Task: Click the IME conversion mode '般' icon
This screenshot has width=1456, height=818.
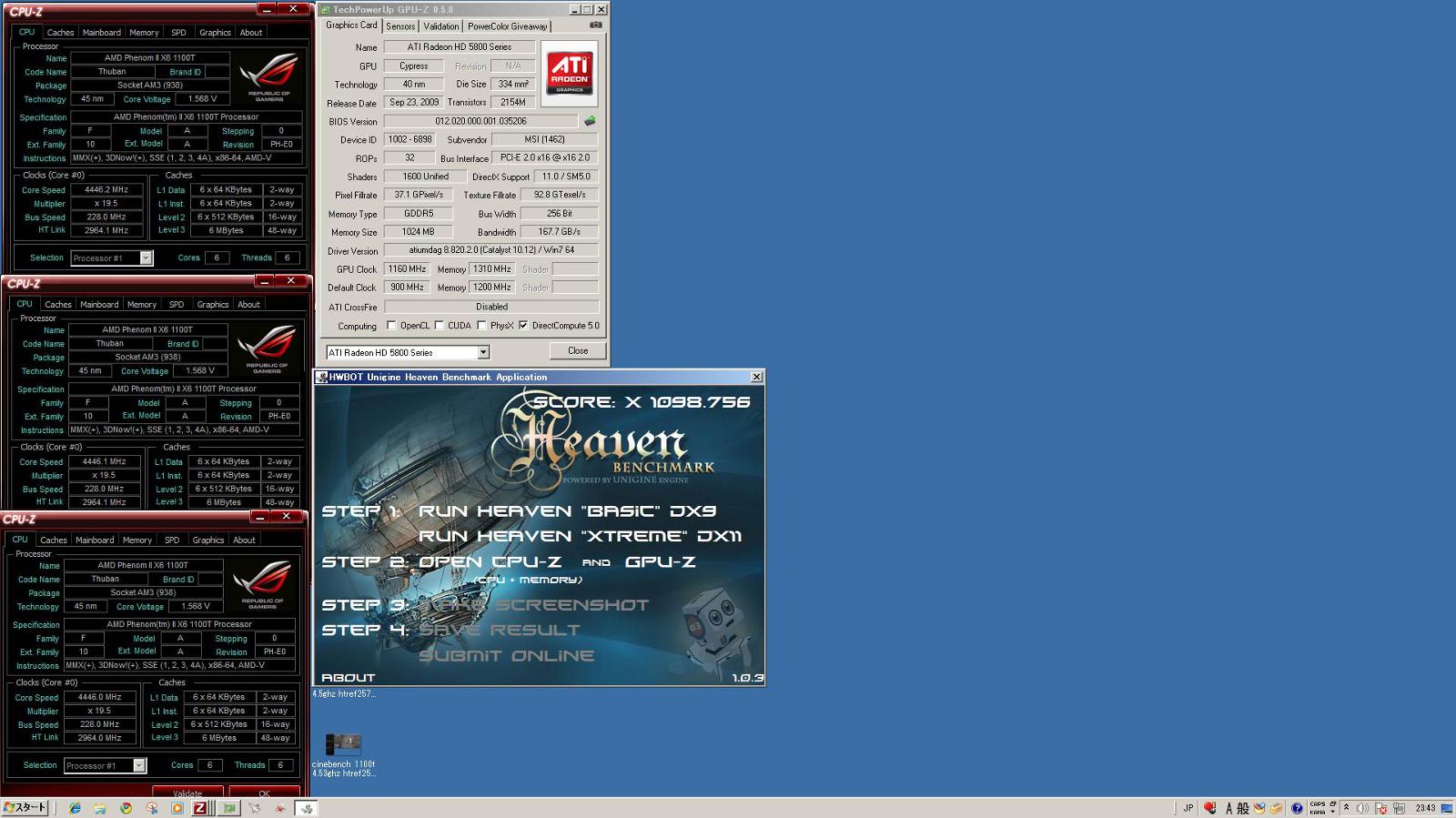Action: (1243, 808)
